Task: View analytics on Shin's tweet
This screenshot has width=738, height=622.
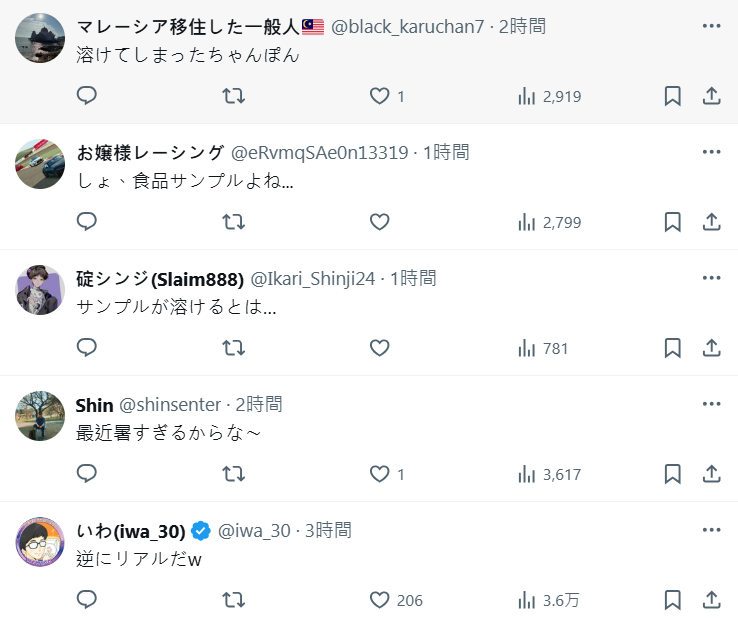Action: (549, 474)
